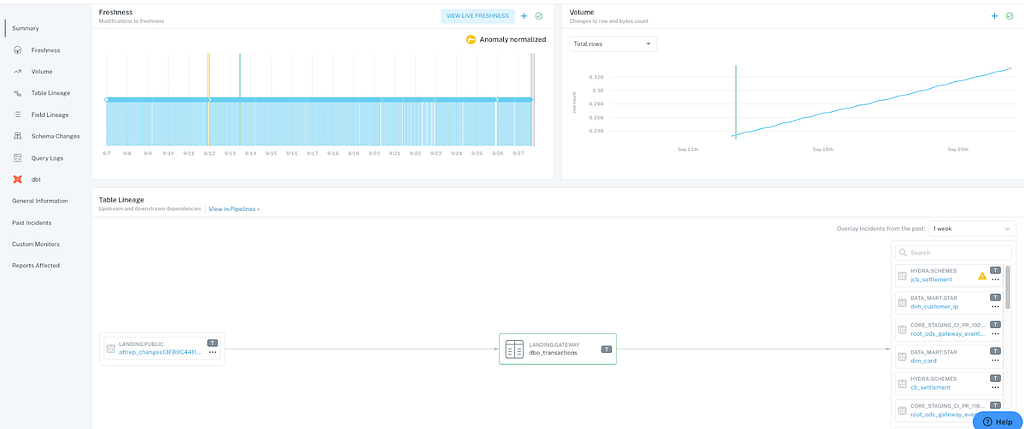Open the Total rows dropdown
This screenshot has height=429, width=1024.
pos(613,44)
